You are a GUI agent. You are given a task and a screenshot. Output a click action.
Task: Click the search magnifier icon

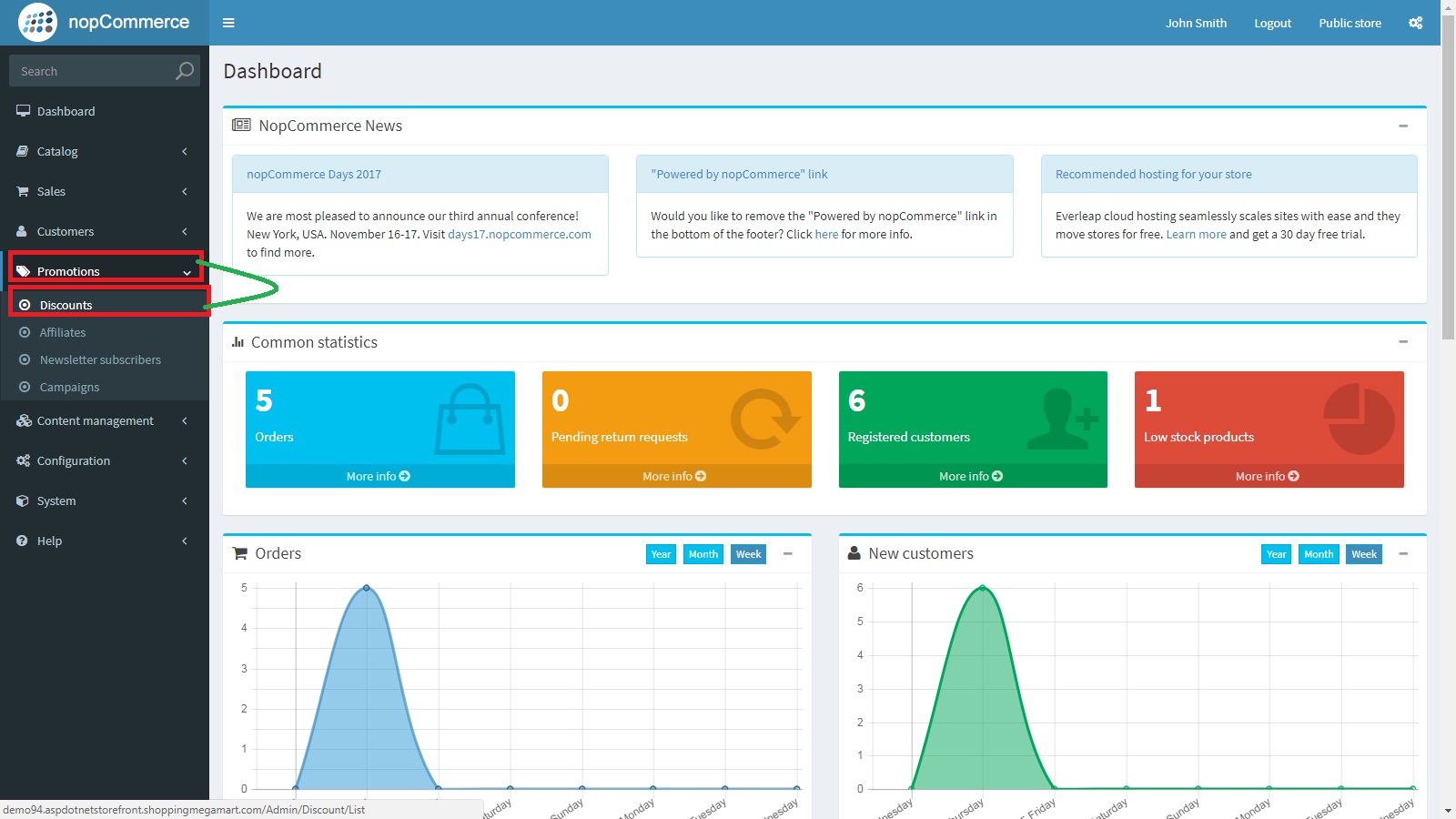pyautogui.click(x=185, y=70)
